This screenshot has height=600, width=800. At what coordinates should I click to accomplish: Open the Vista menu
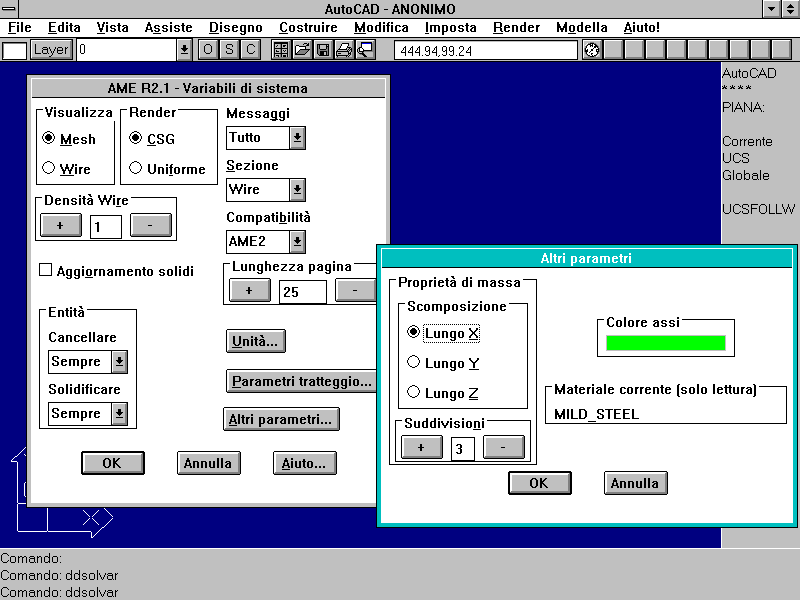click(113, 28)
